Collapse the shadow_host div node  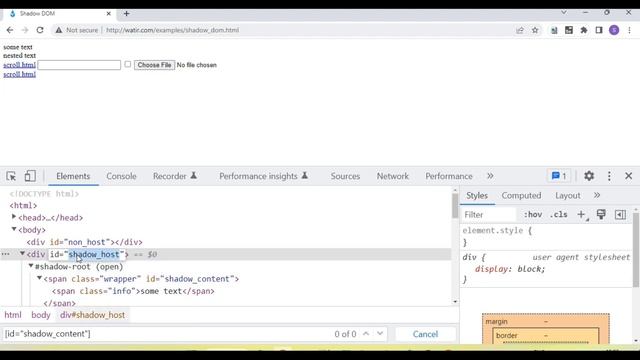22,253
